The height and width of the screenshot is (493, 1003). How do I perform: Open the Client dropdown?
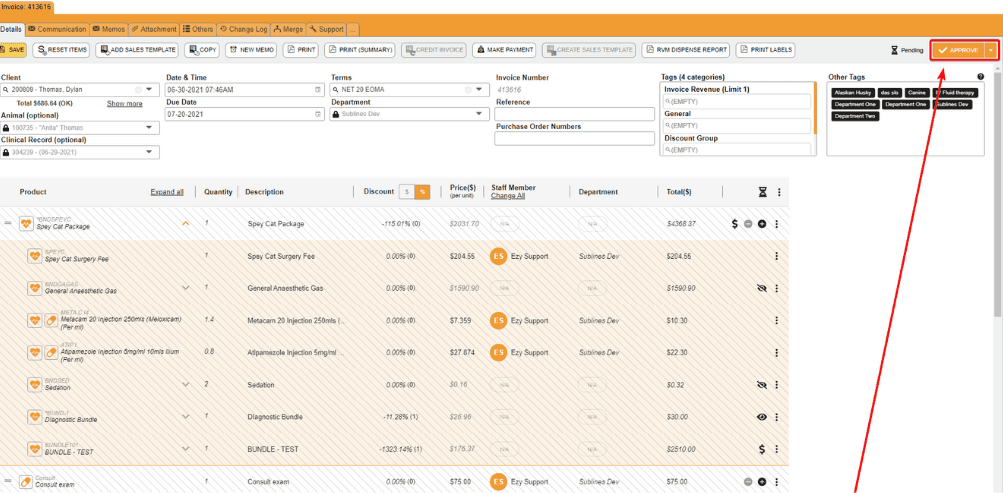coord(150,90)
